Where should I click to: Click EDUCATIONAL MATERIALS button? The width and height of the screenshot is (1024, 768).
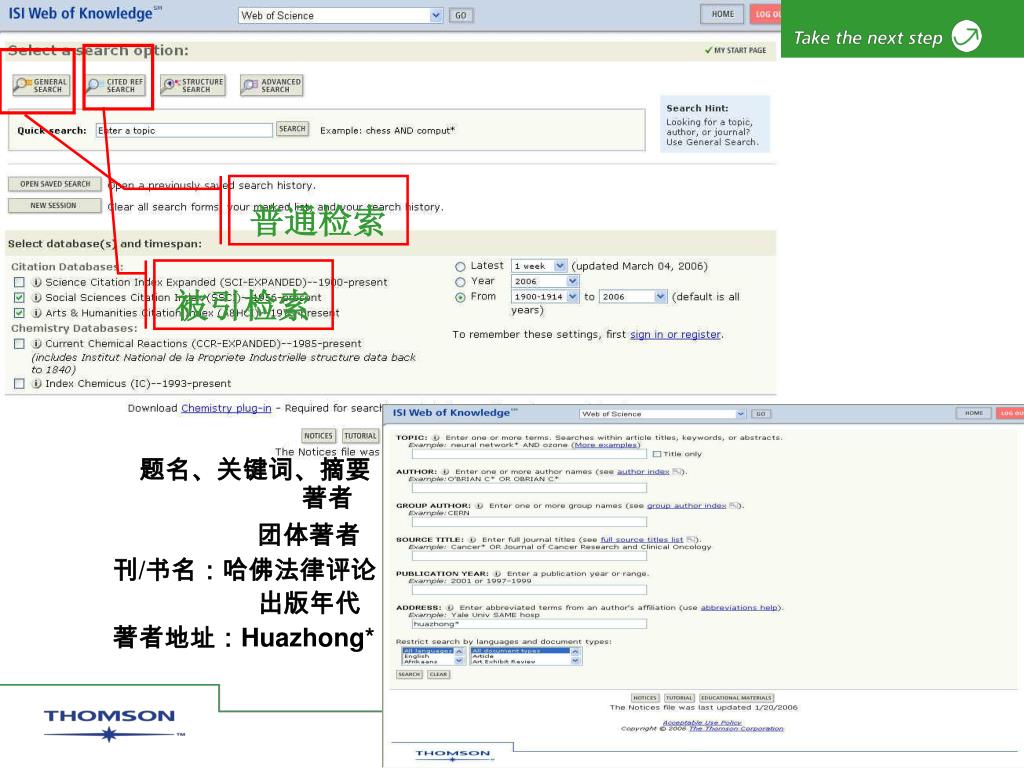click(737, 697)
